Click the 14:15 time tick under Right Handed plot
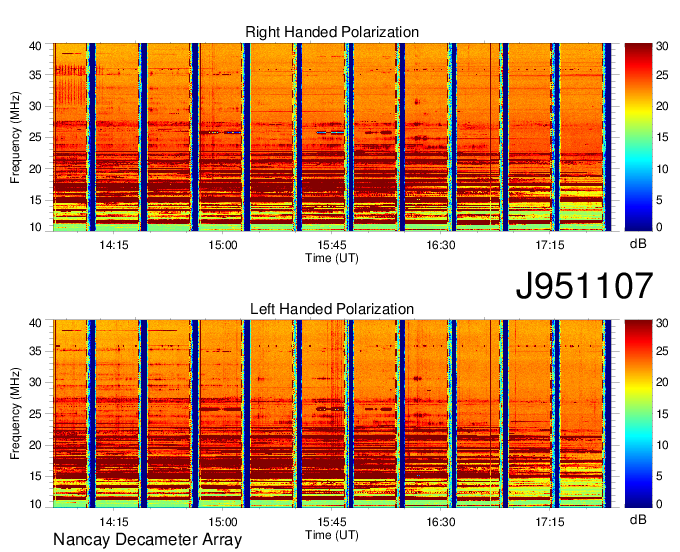This screenshot has width=680, height=552. click(114, 245)
